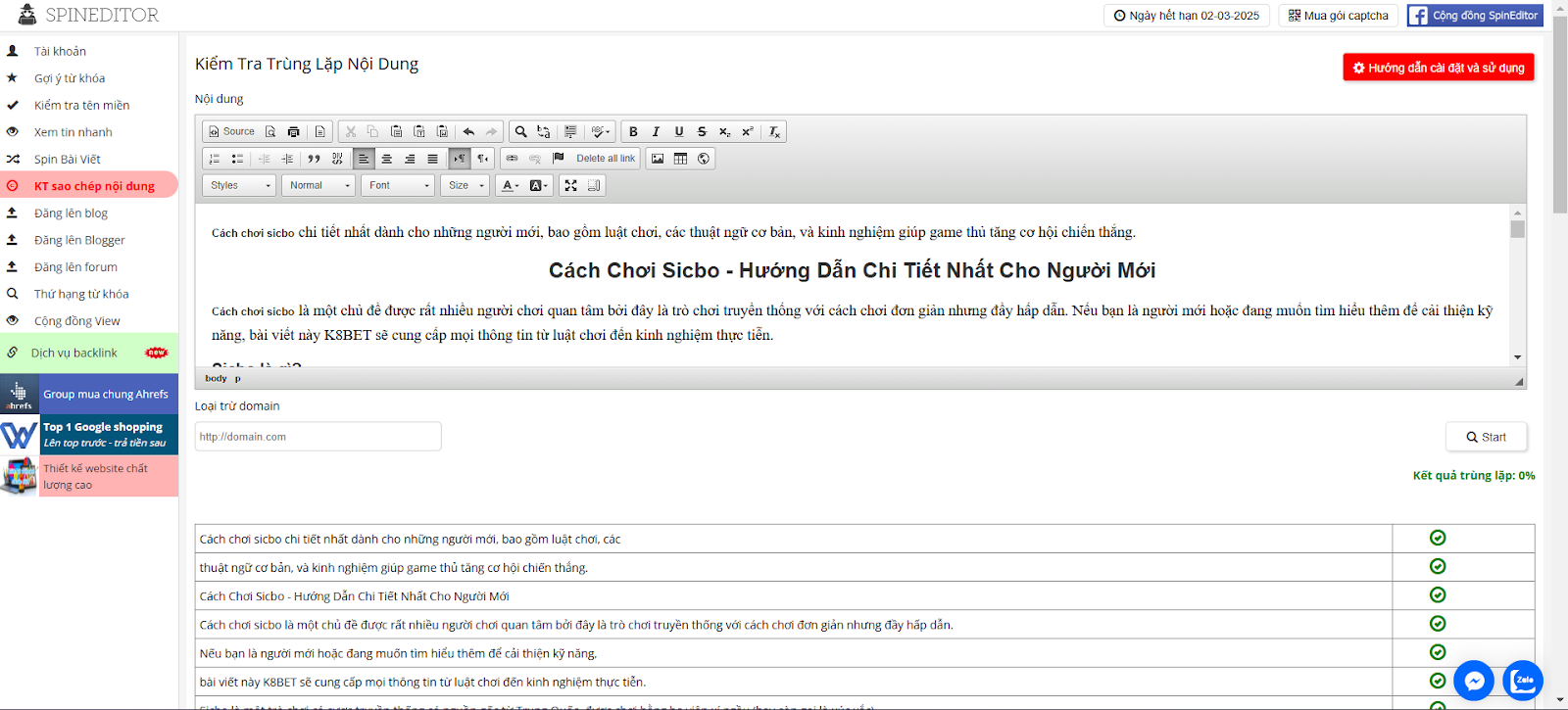Click Paste as plain text icon
The width and height of the screenshot is (1568, 710).
418,131
